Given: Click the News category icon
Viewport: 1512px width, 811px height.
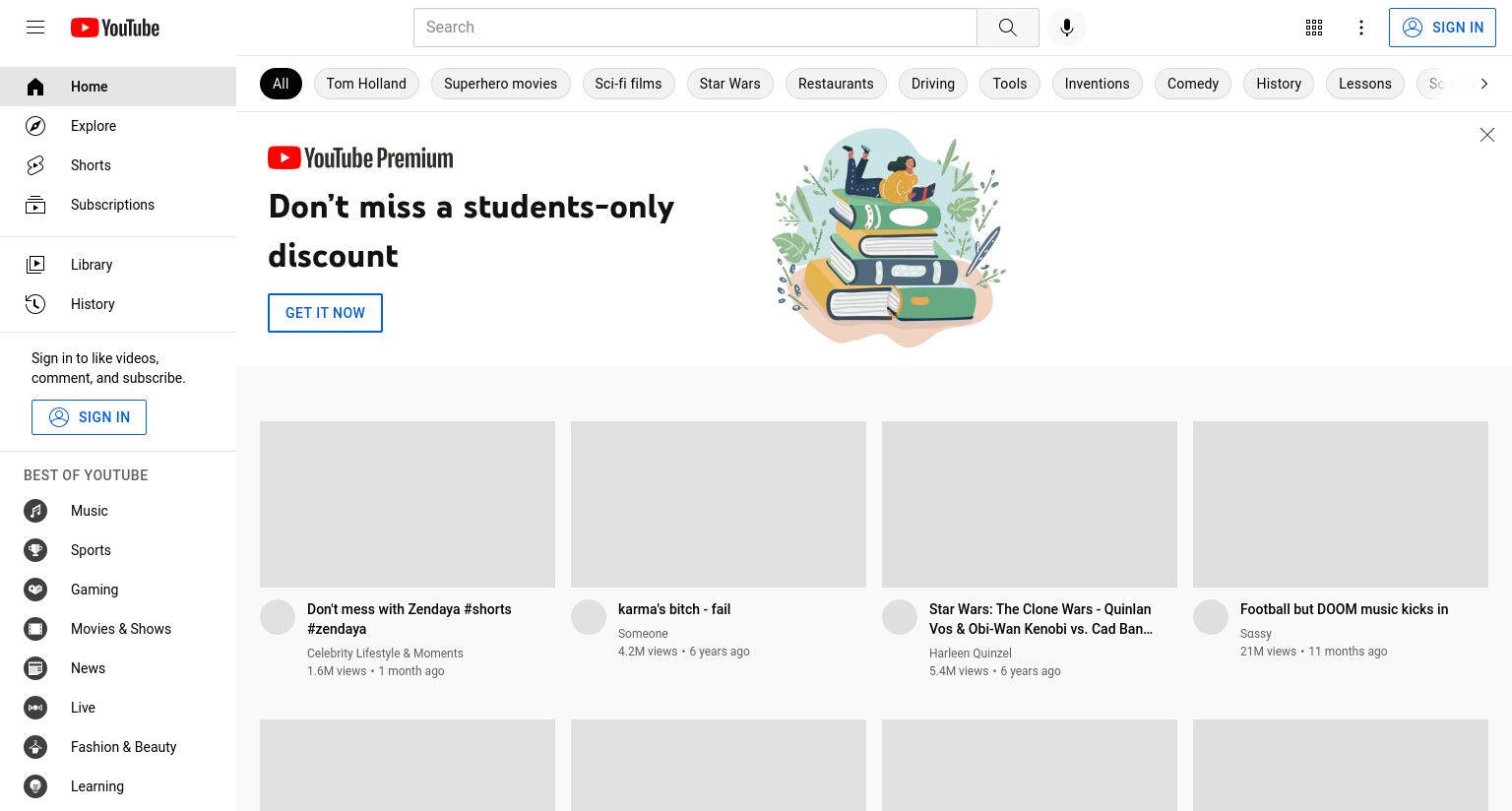Looking at the screenshot, I should coord(35,668).
